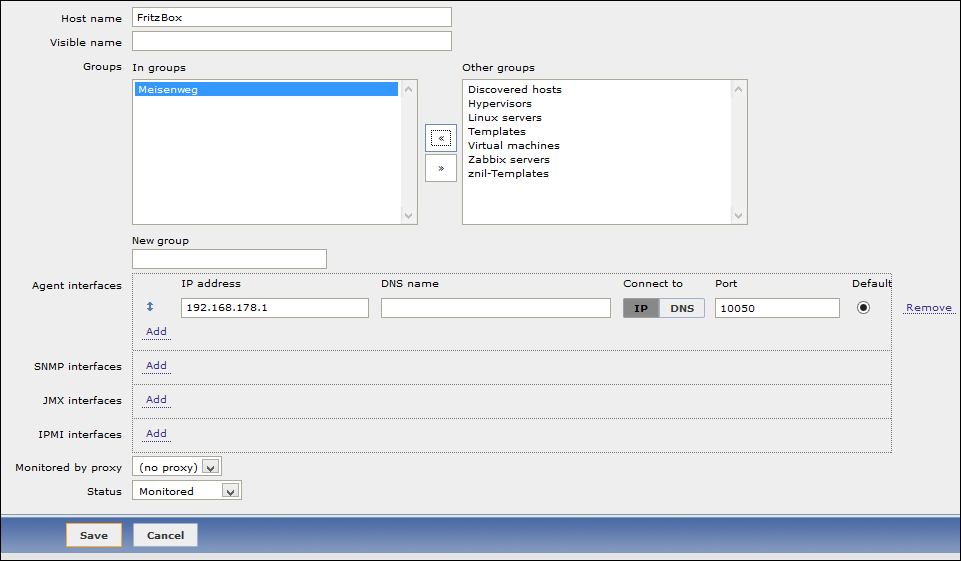Click the move-right double arrow button

tap(440, 168)
